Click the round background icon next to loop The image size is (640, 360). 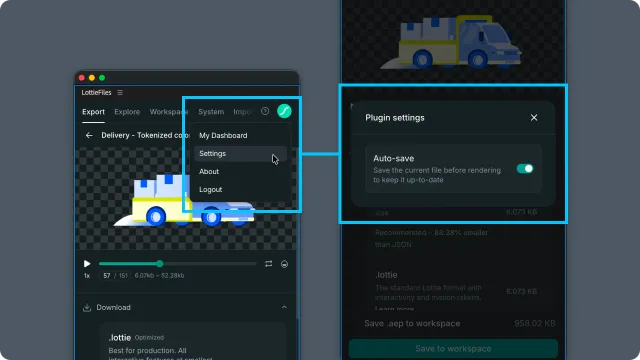point(284,264)
